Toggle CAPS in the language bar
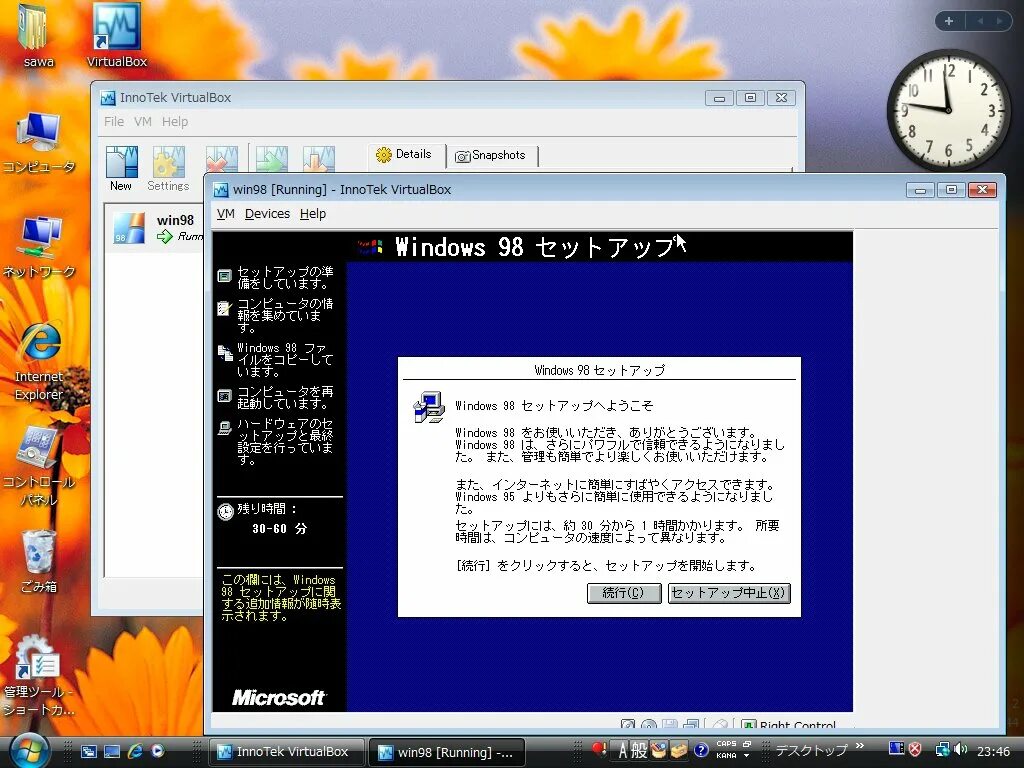Image resolution: width=1024 pixels, height=768 pixels. (726, 744)
